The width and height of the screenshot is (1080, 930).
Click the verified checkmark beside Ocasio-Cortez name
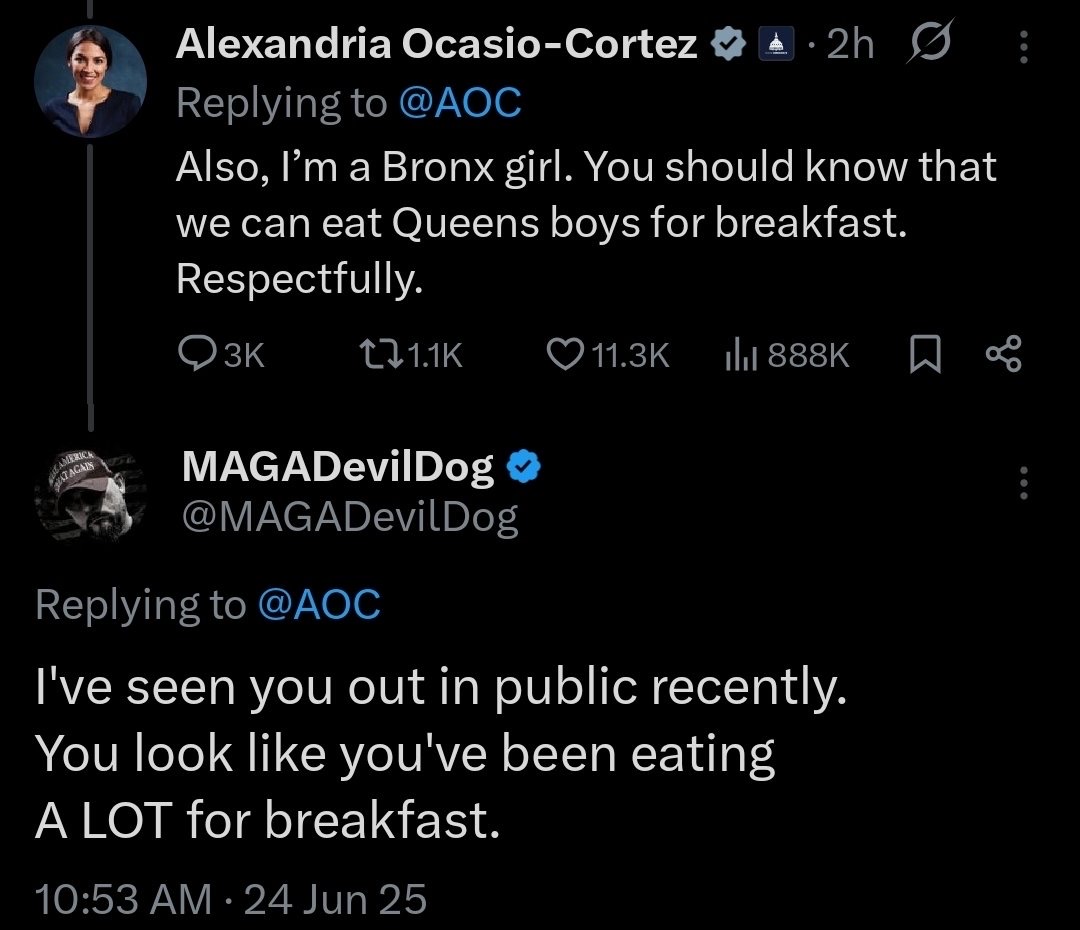tap(727, 43)
